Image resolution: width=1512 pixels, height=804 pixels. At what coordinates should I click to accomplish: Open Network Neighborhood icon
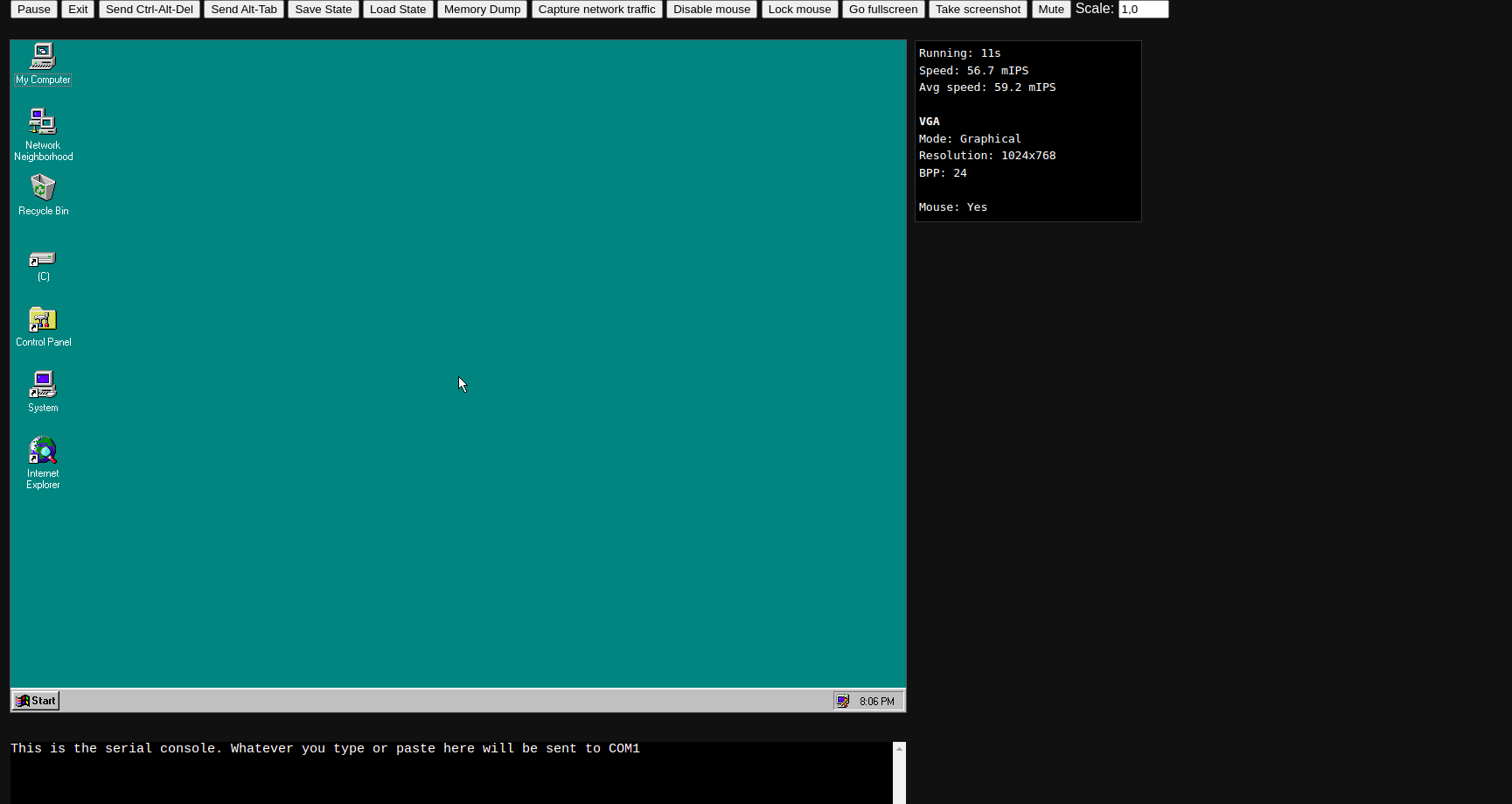pyautogui.click(x=43, y=122)
